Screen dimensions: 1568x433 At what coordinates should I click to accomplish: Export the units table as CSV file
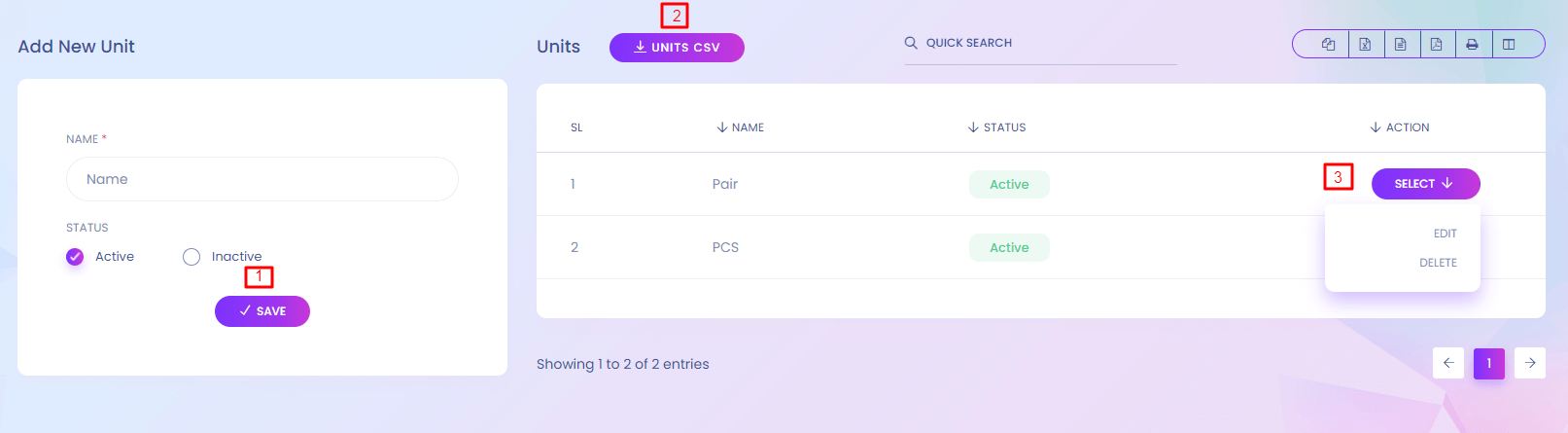pyautogui.click(x=1401, y=44)
